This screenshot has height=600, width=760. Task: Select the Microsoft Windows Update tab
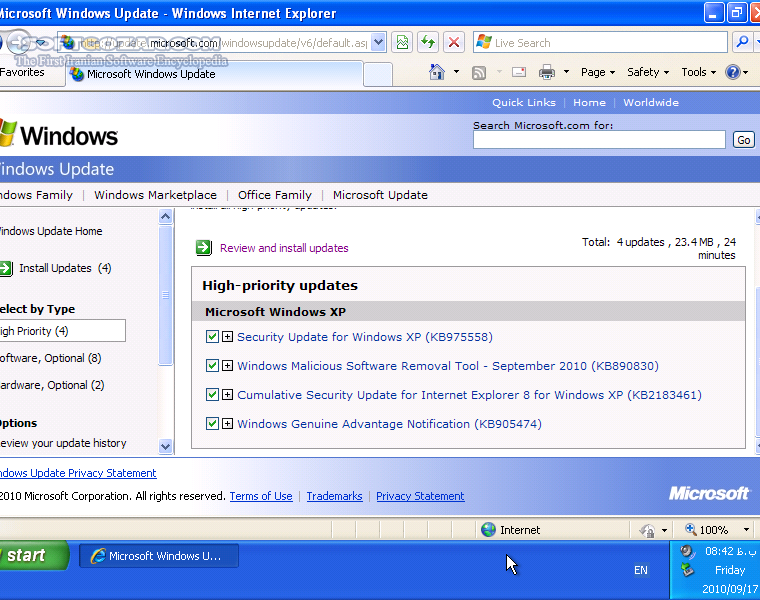[213, 74]
